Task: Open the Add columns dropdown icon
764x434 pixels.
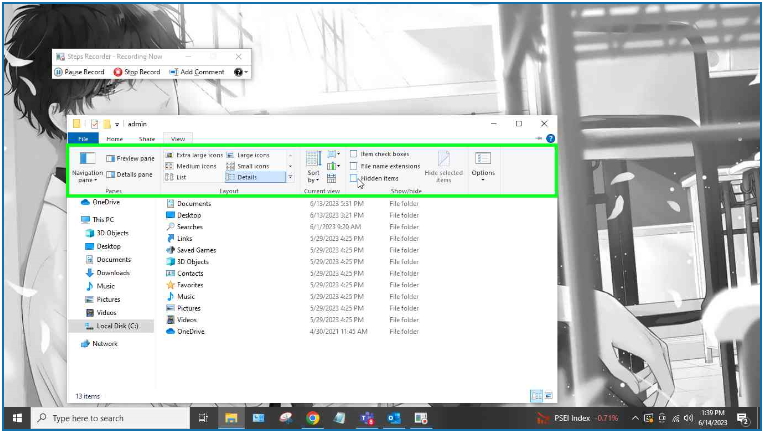Action: tap(334, 166)
